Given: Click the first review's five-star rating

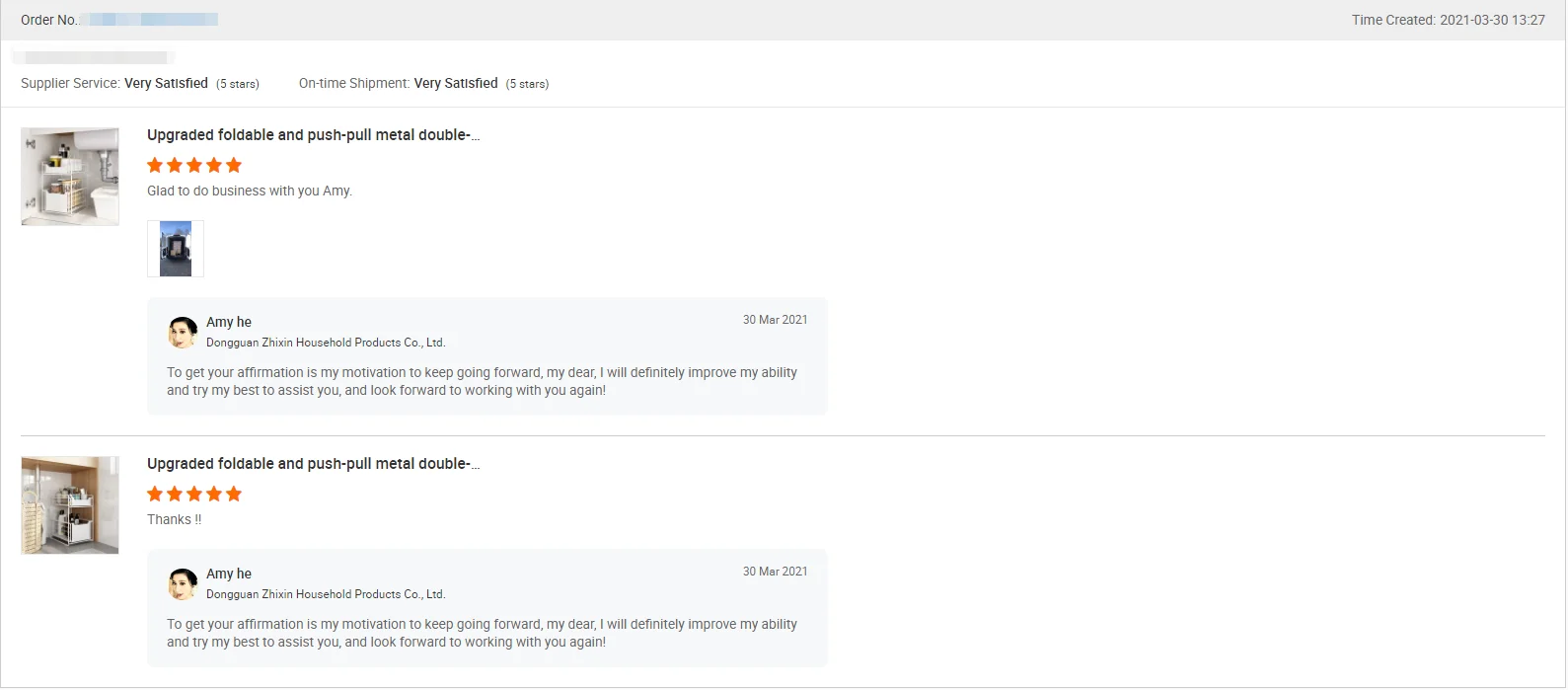Looking at the screenshot, I should tap(194, 165).
